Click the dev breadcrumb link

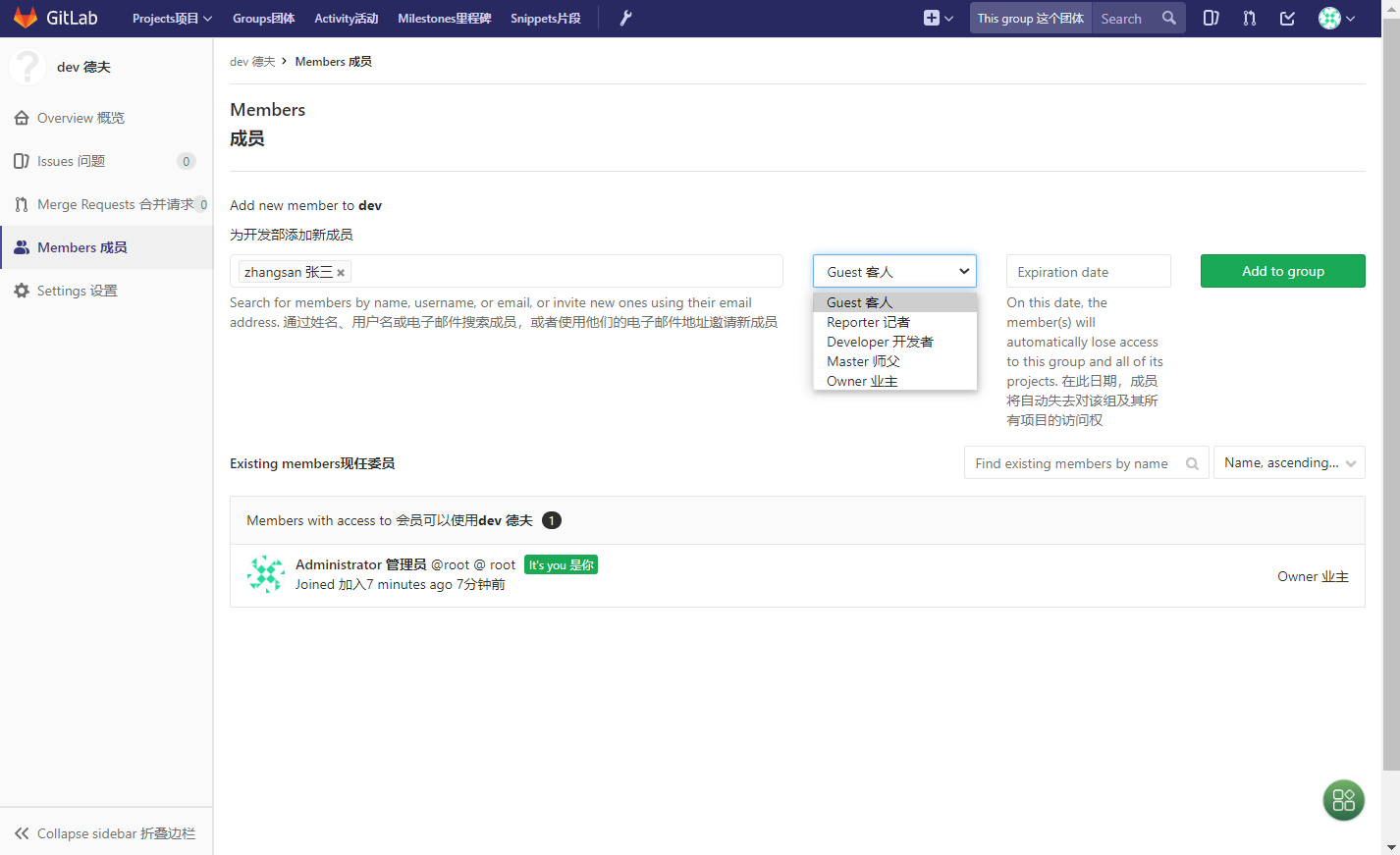click(252, 61)
